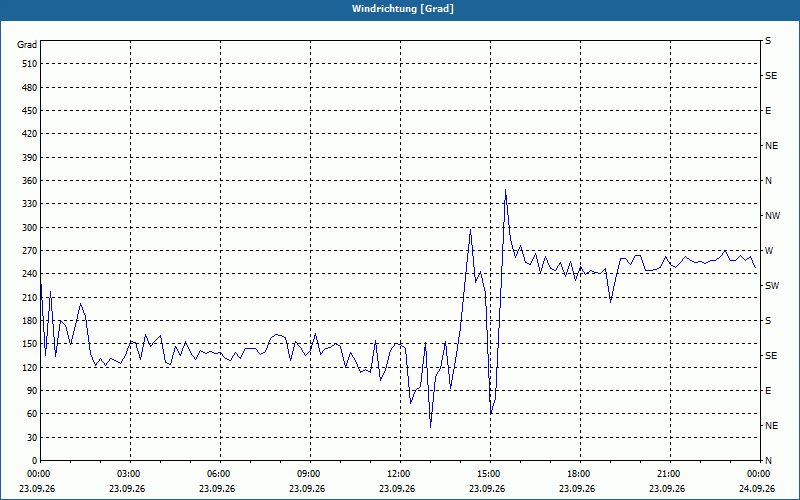Select the 240 value on the degree axis
This screenshot has height=500, width=800.
click(30, 274)
